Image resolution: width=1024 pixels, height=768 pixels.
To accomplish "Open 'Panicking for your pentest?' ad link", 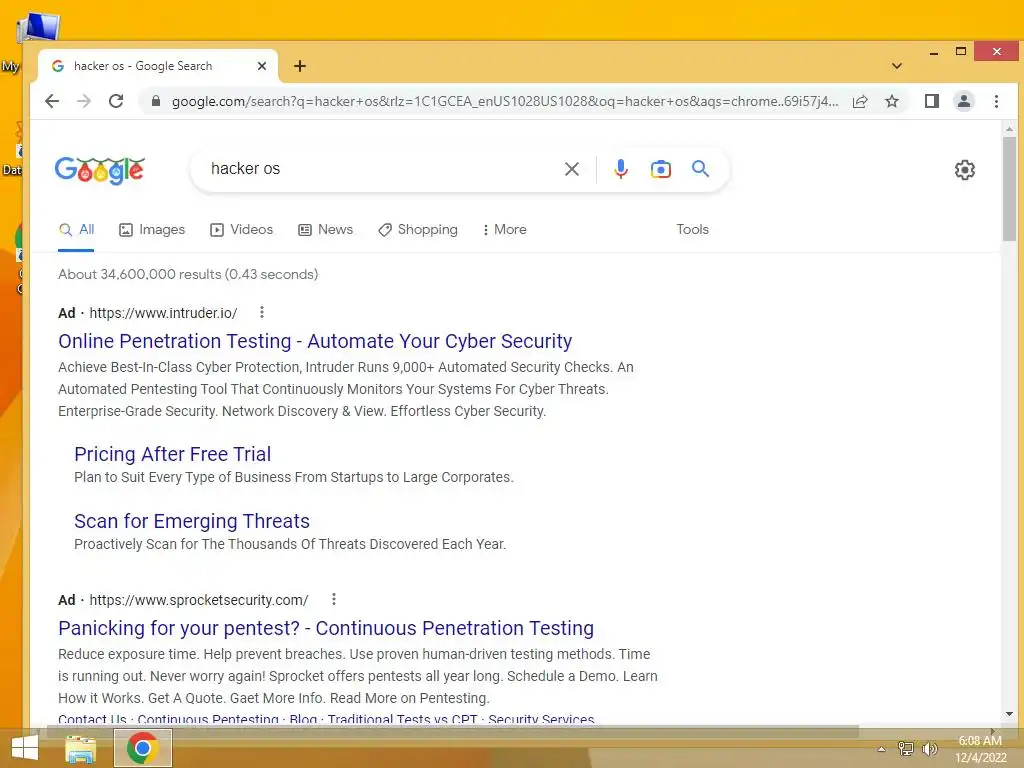I will (326, 628).
